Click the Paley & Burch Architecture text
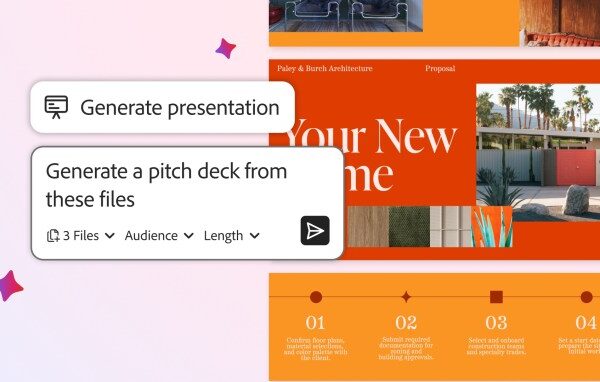Screen dimensions: 600x382 click(x=324, y=69)
